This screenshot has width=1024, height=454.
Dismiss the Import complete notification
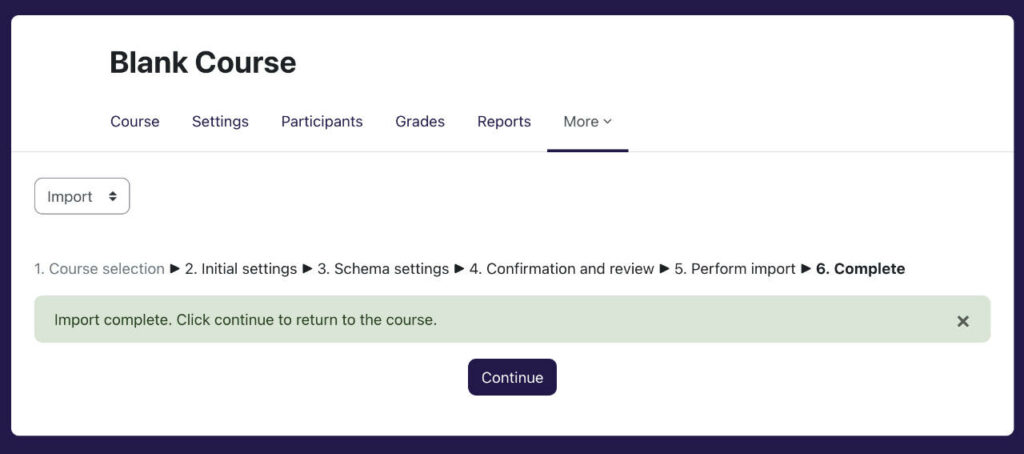click(962, 321)
